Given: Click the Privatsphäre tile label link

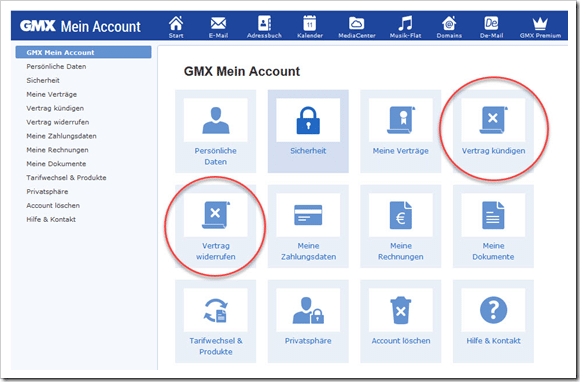Looking at the screenshot, I should pos(308,341).
